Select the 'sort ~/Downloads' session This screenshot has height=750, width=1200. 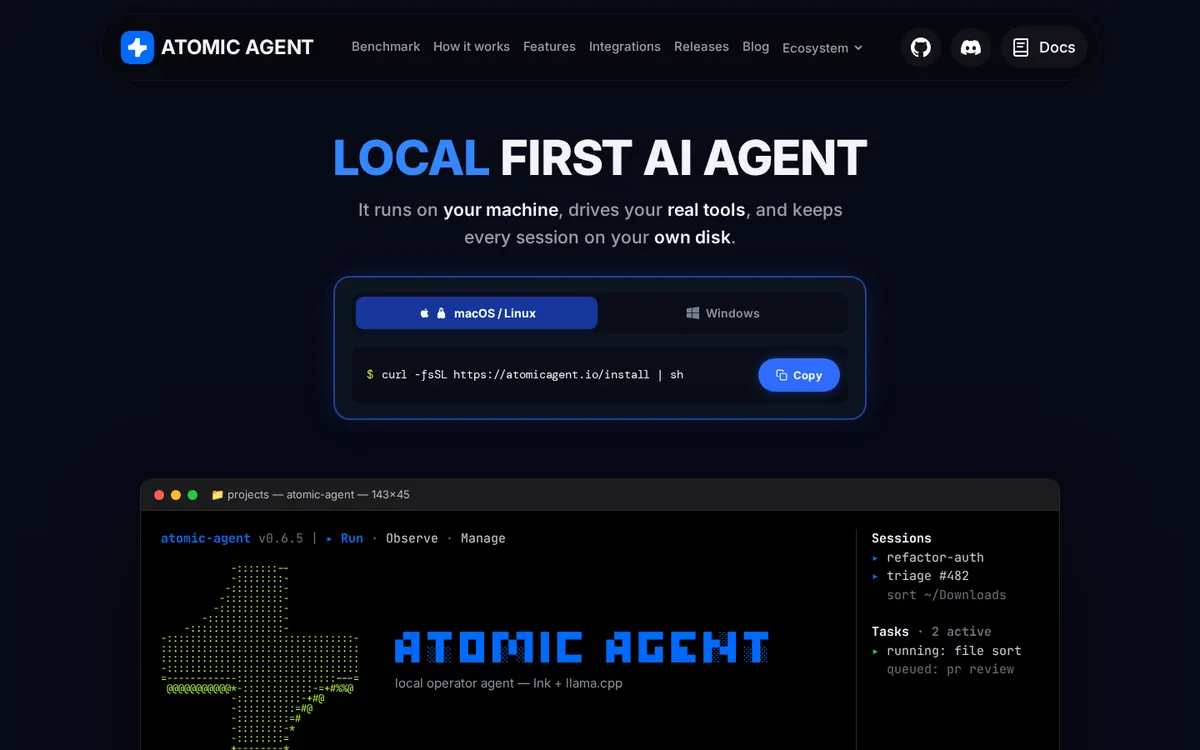946,595
